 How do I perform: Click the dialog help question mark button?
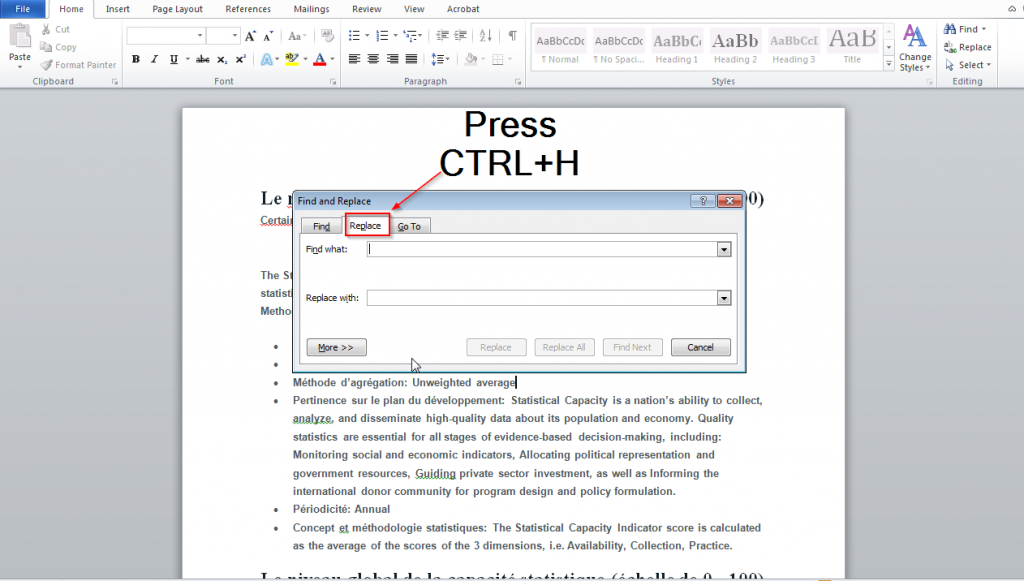[703, 200]
